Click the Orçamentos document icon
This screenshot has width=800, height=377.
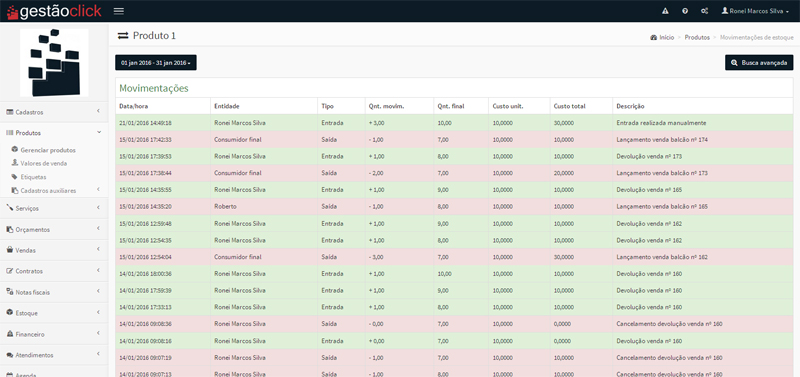[10, 230]
